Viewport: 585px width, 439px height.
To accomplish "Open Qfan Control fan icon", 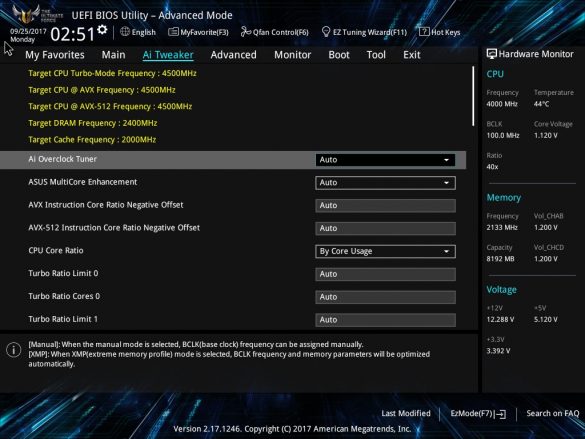I will pyautogui.click(x=245, y=32).
